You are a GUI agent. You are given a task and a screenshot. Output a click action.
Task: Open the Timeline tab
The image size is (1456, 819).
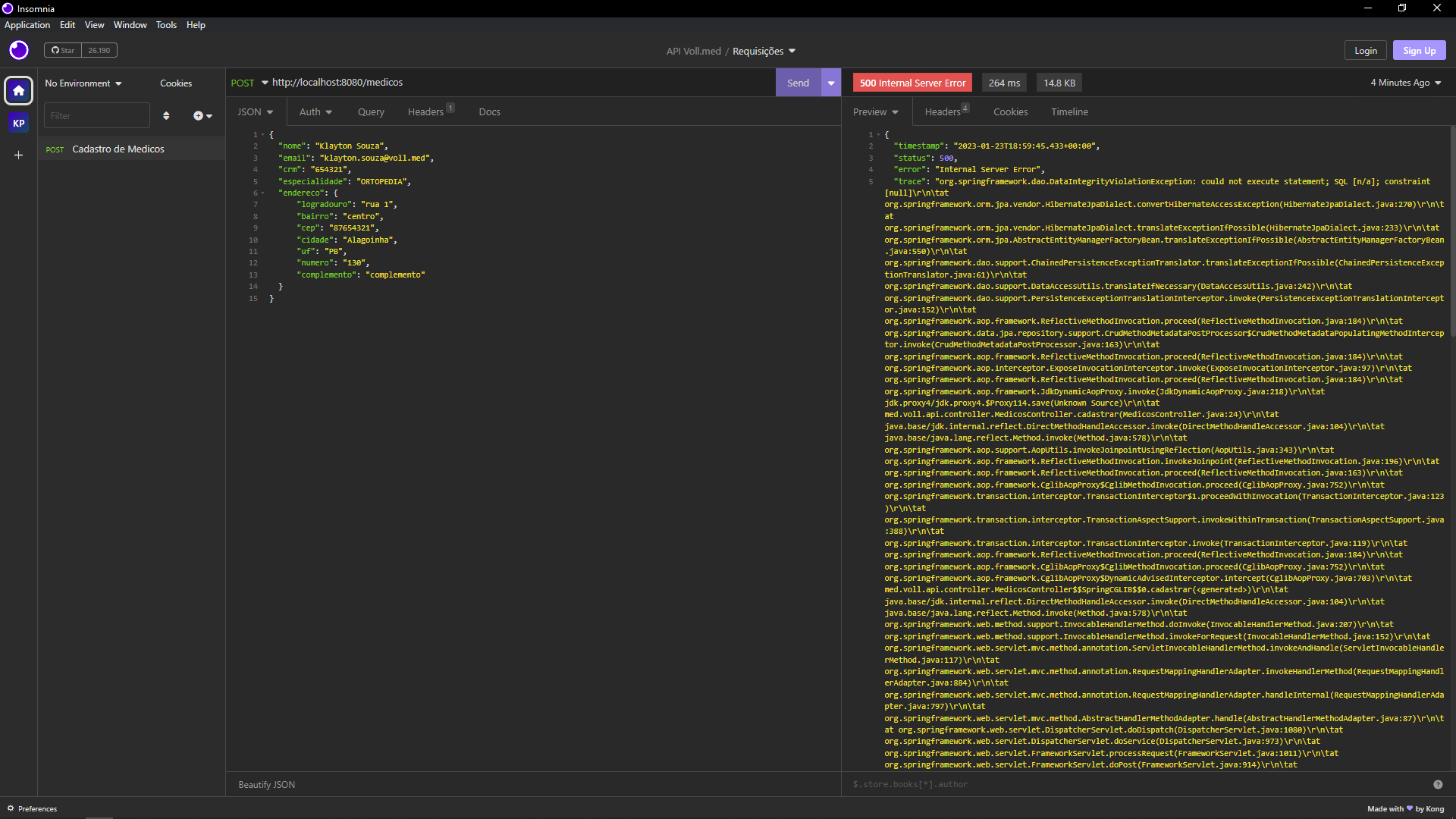pos(1069,111)
